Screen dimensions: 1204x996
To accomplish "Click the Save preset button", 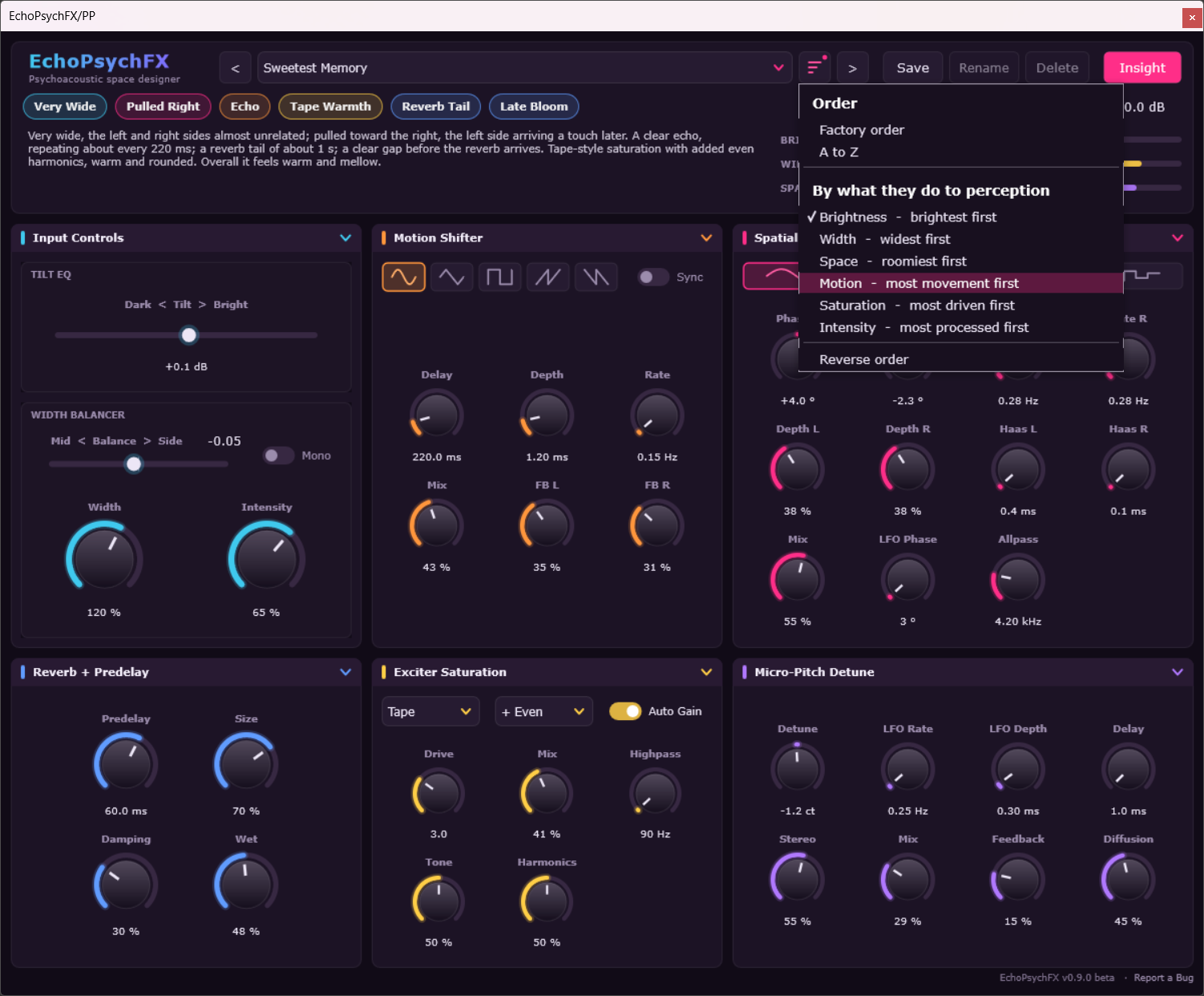I will pyautogui.click(x=913, y=68).
